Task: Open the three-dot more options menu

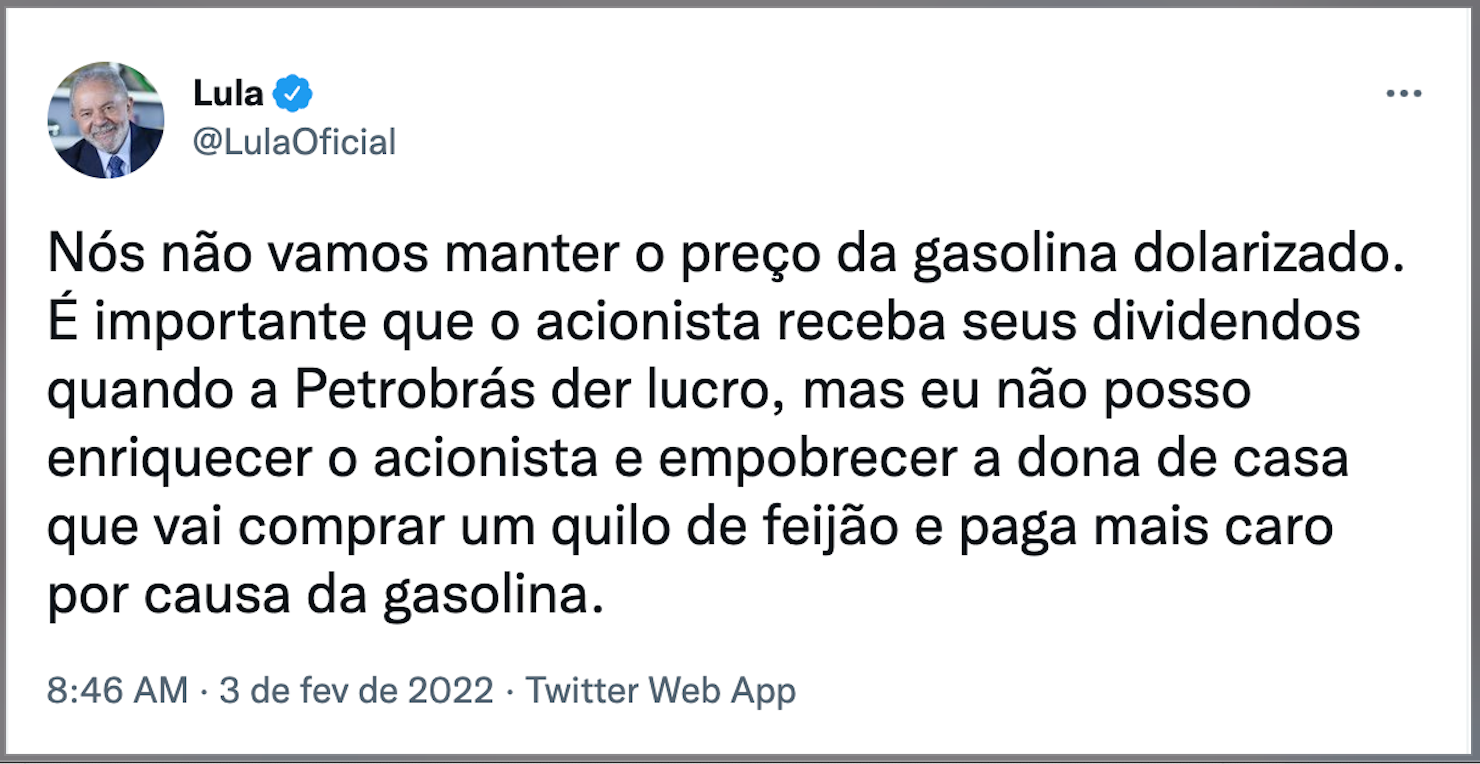Action: [x=1403, y=94]
